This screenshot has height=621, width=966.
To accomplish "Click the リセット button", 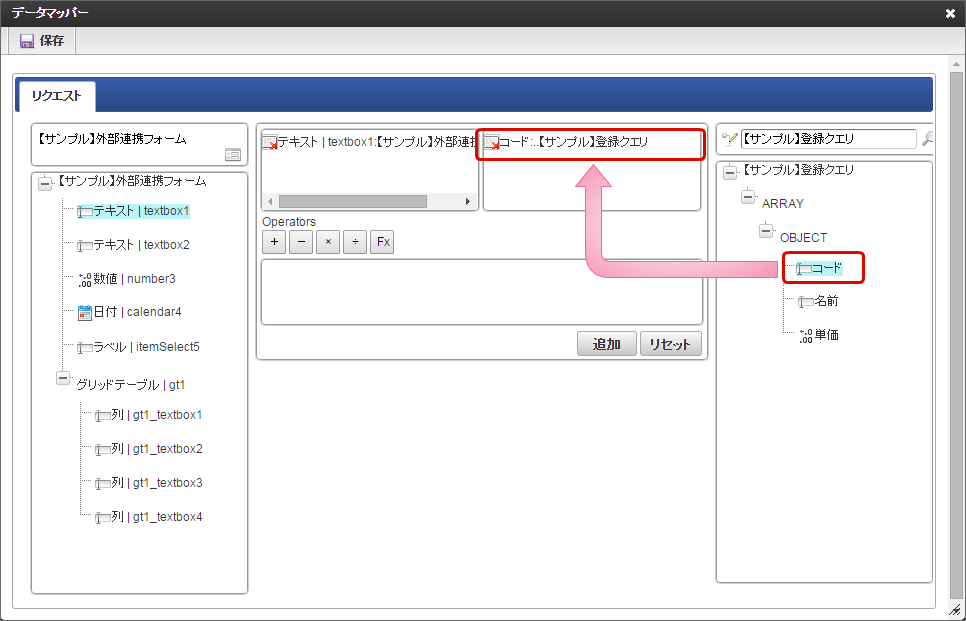I will click(671, 344).
